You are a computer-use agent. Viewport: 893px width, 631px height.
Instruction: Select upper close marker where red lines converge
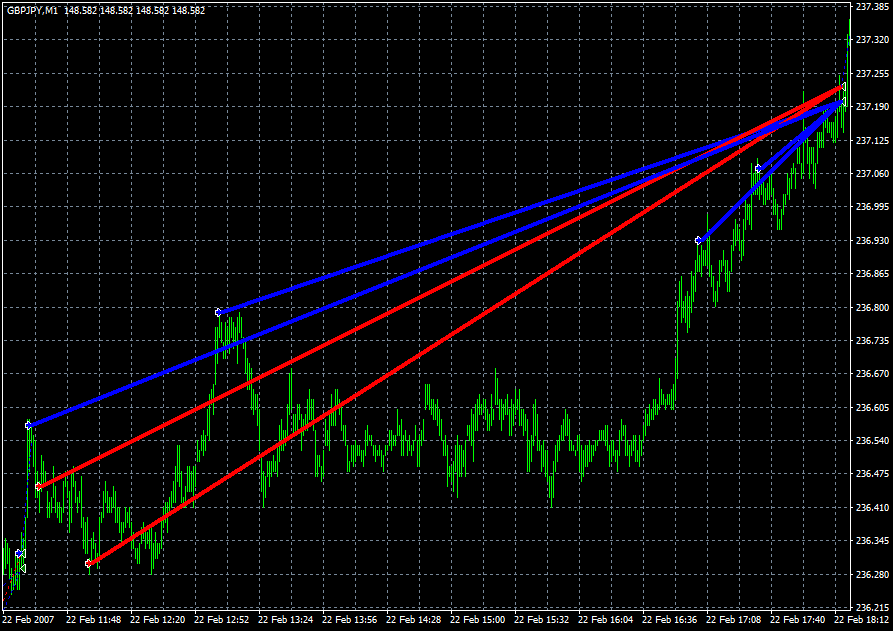(842, 88)
